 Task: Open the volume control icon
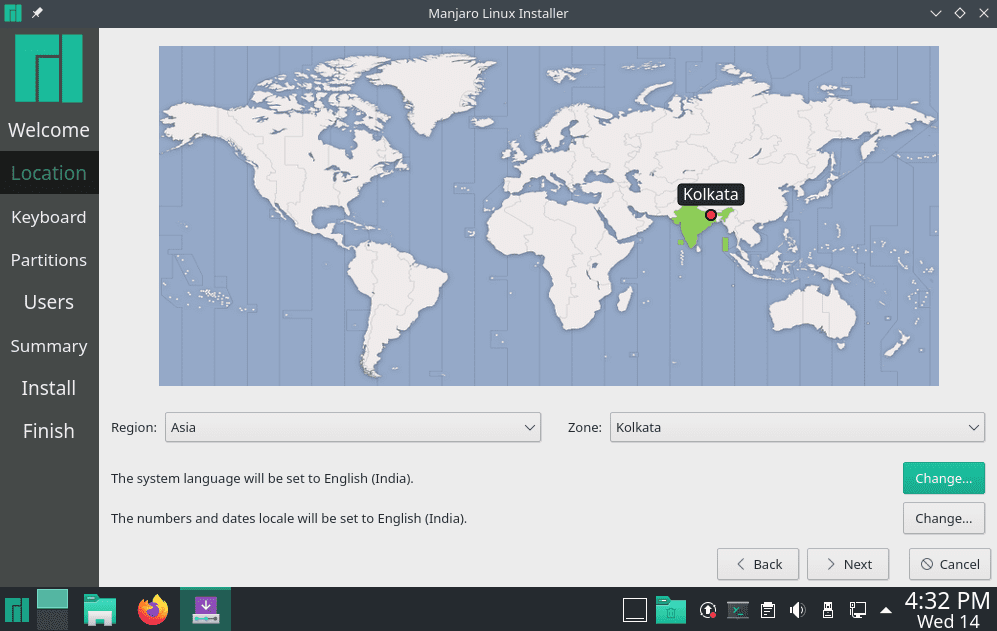tap(797, 609)
